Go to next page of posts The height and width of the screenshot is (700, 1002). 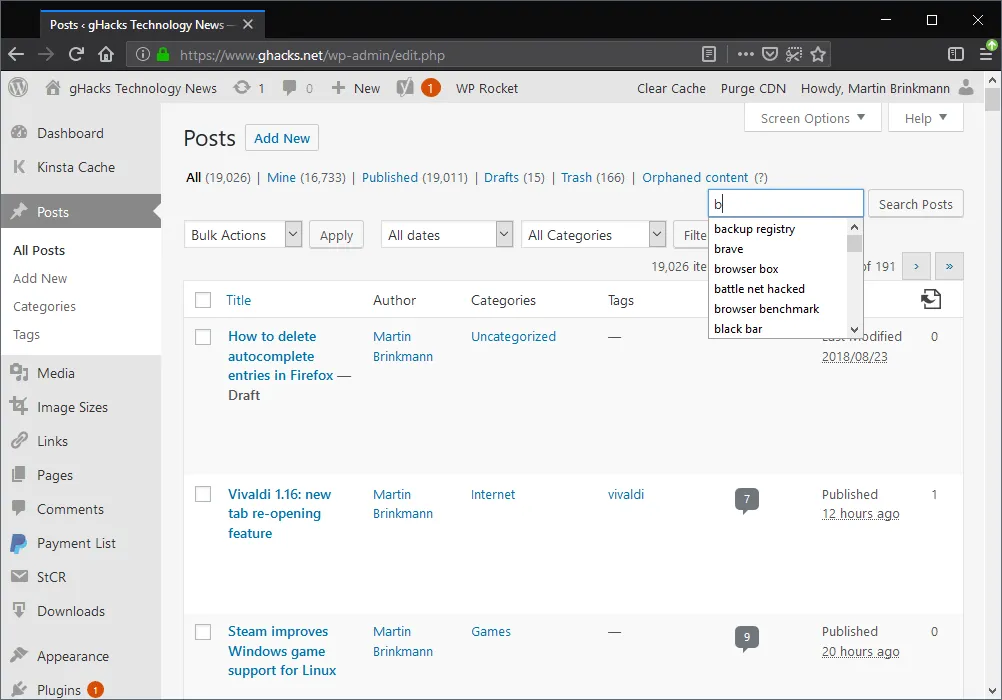pos(916,266)
